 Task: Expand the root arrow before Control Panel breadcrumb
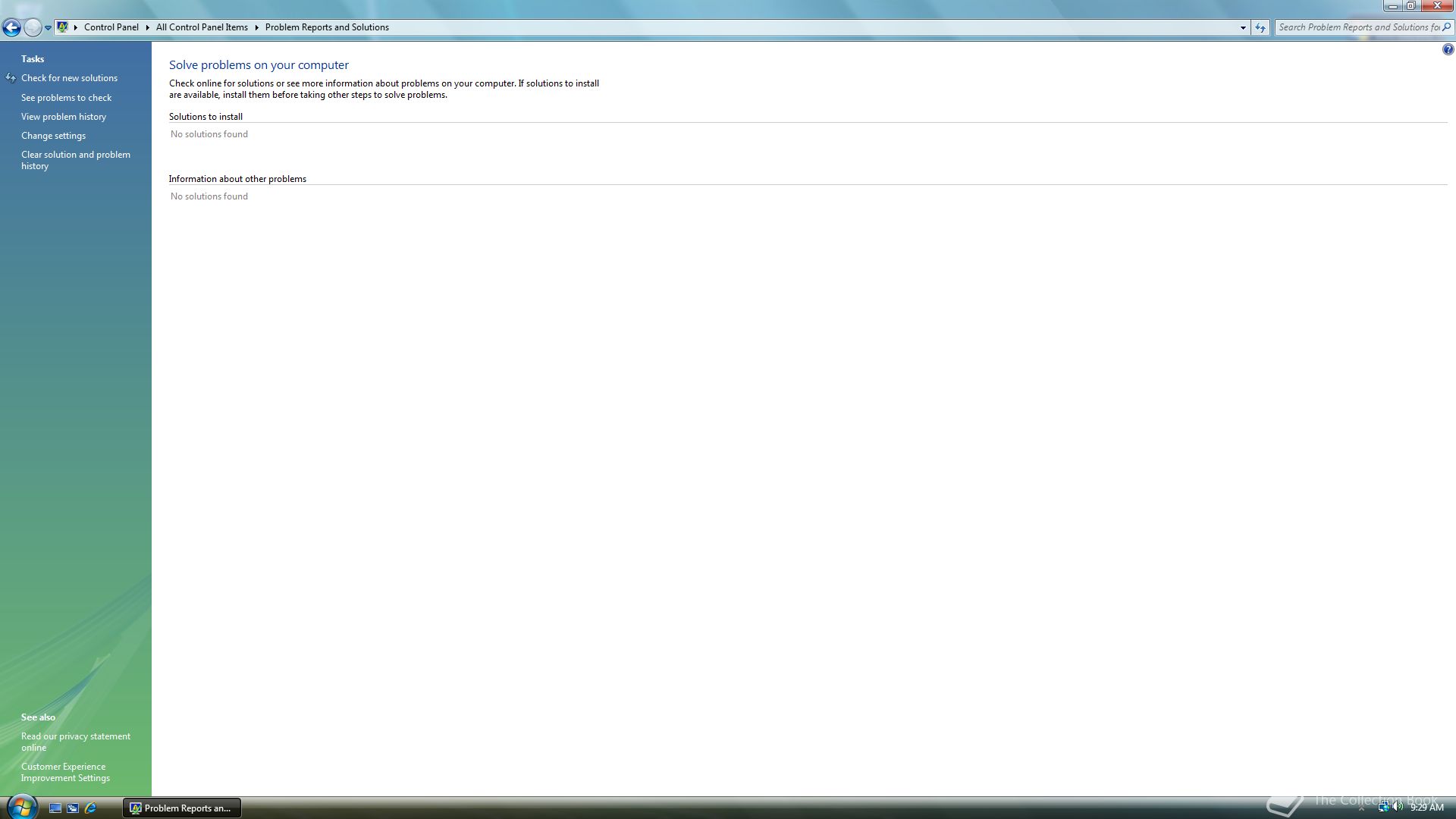pos(76,27)
